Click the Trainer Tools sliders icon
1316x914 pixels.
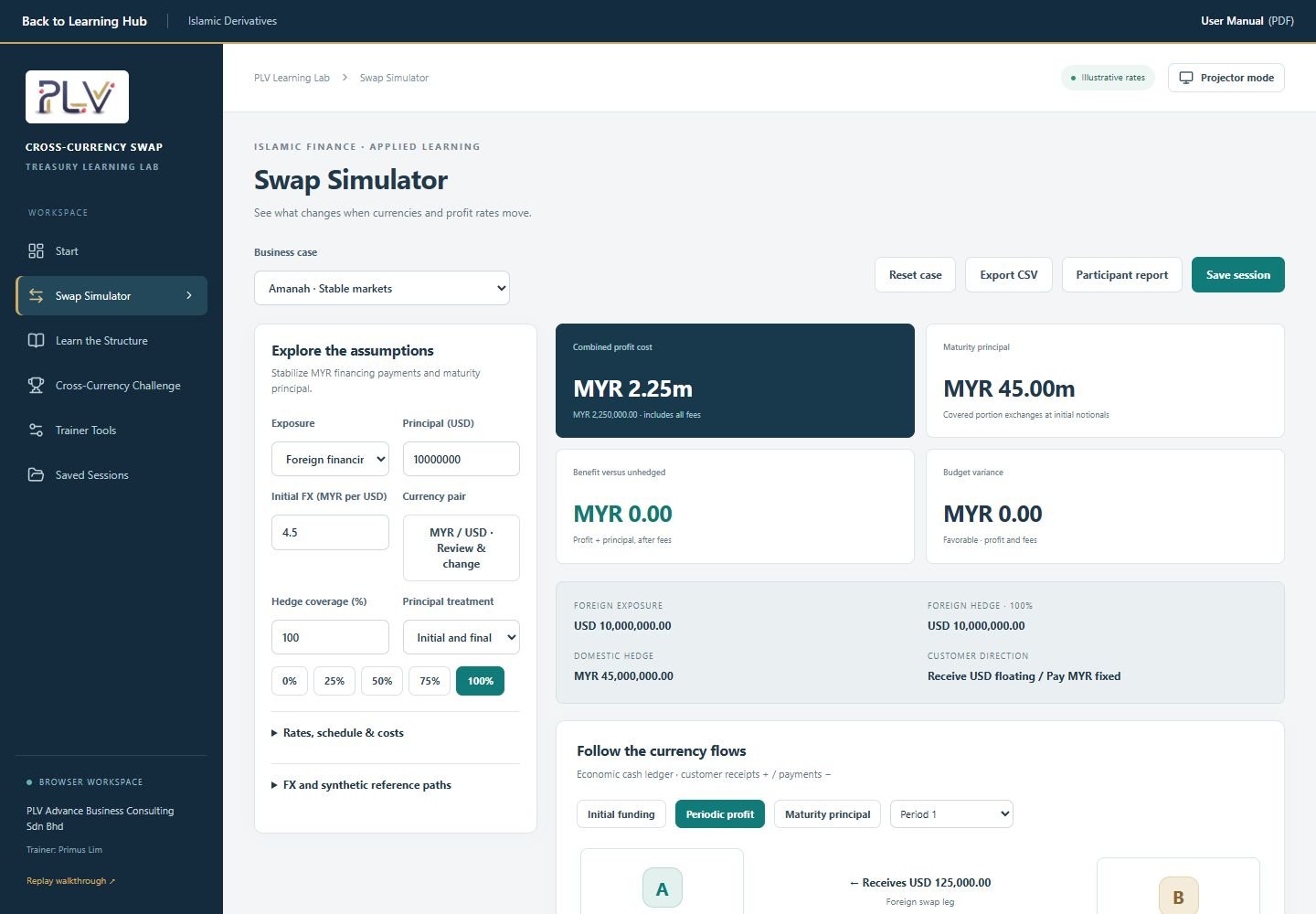(x=36, y=430)
